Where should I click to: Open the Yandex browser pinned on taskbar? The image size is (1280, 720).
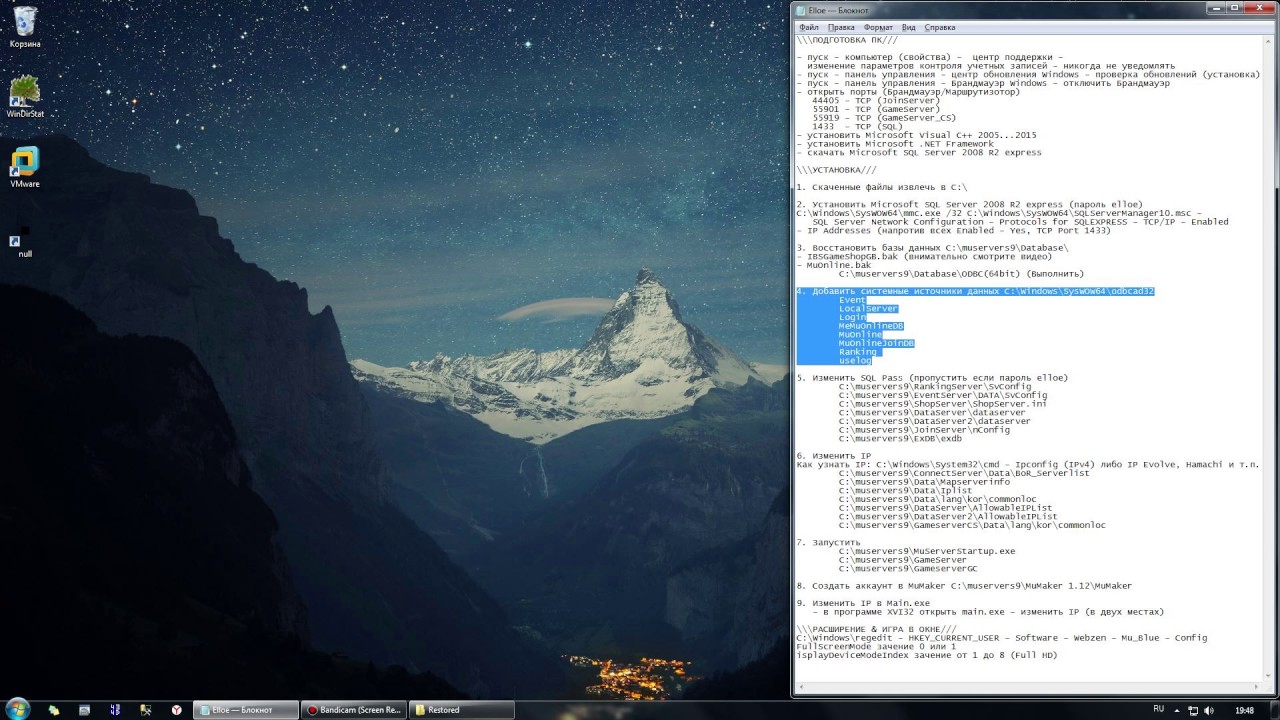[176, 710]
